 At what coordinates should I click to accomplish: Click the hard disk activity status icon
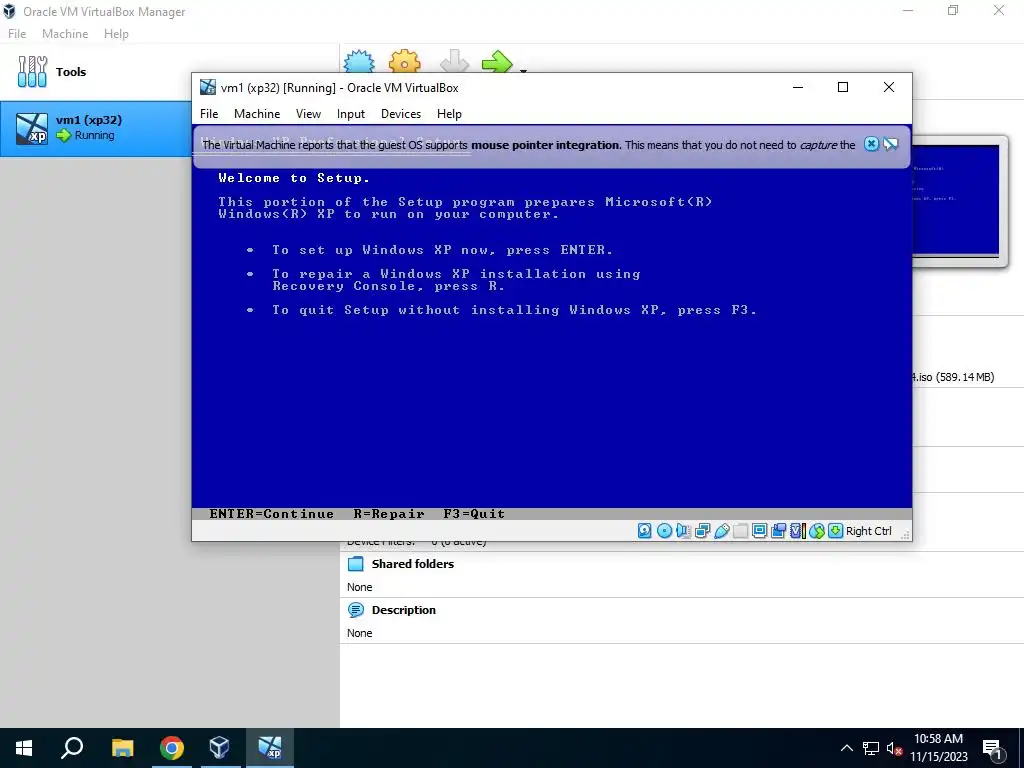coord(645,531)
